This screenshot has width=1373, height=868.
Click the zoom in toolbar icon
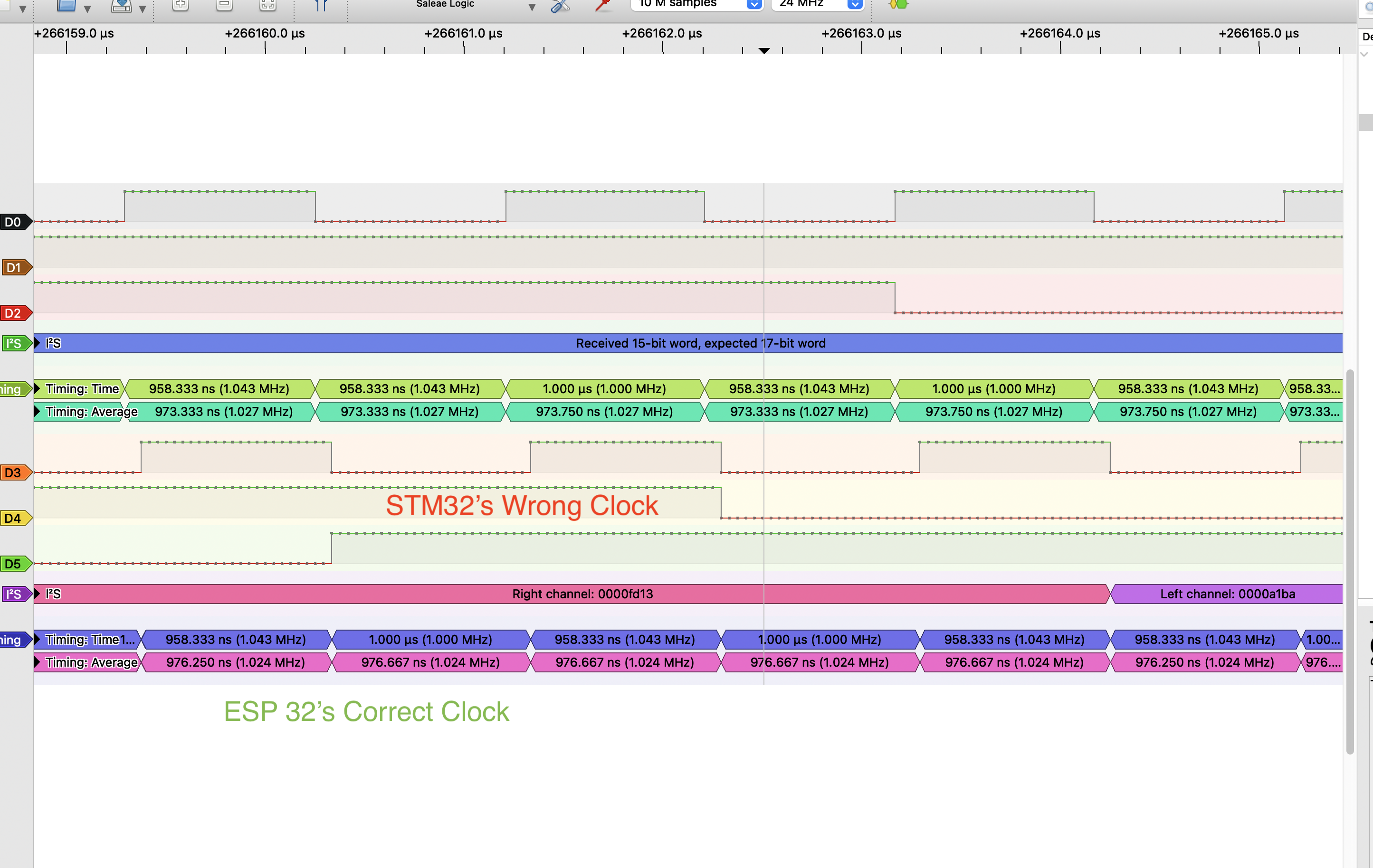pyautogui.click(x=180, y=5)
